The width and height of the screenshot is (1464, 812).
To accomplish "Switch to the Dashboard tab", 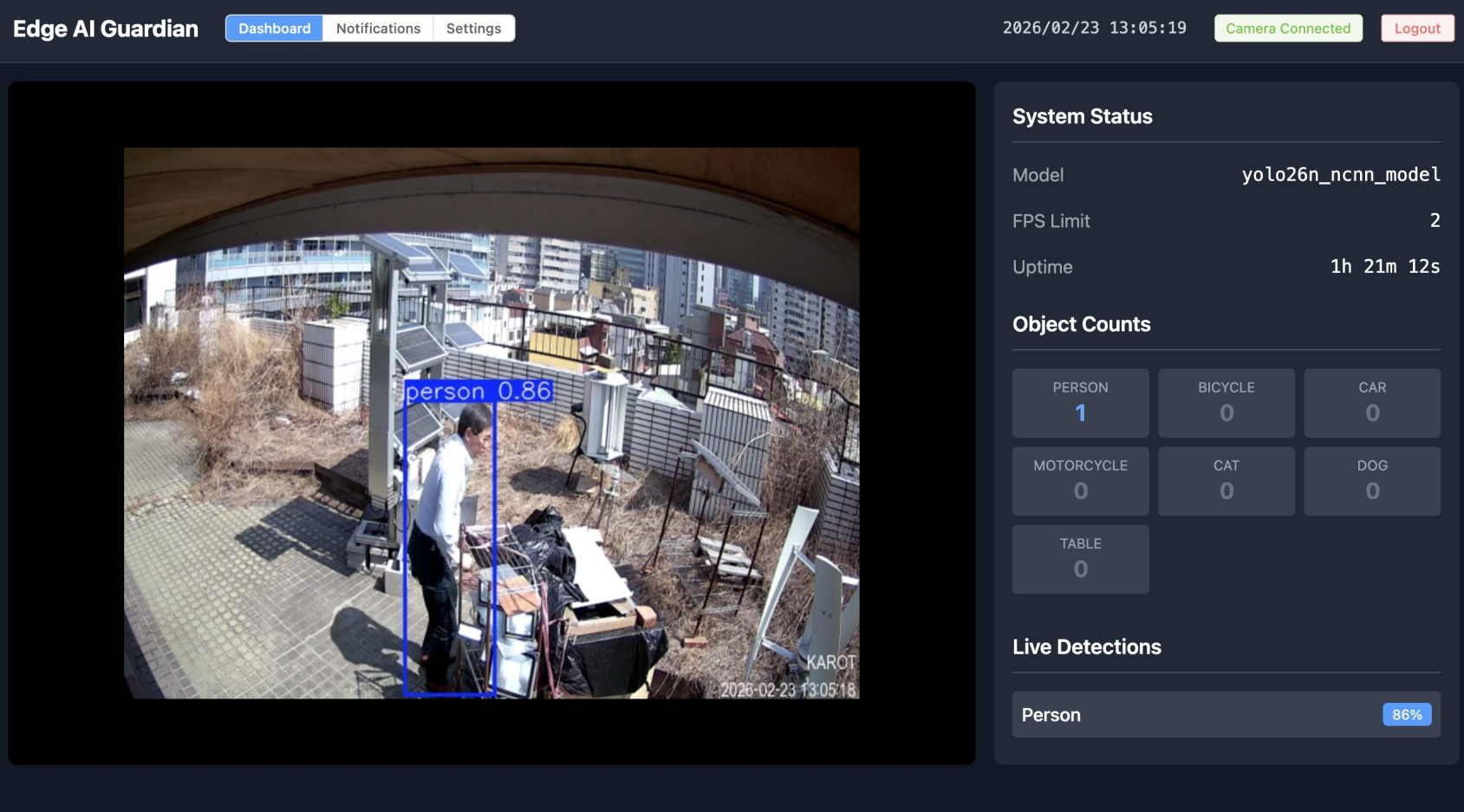I will tap(274, 29).
